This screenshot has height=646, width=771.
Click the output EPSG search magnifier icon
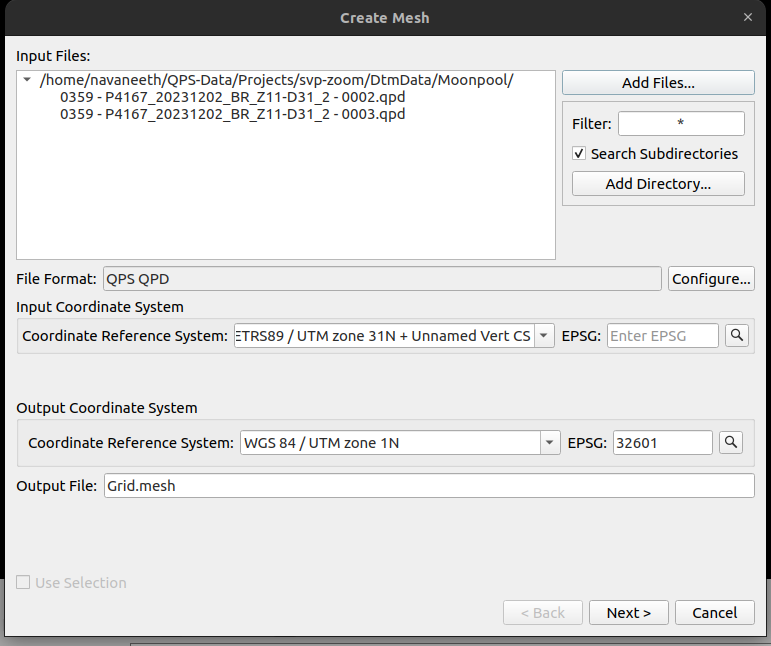(x=732, y=442)
